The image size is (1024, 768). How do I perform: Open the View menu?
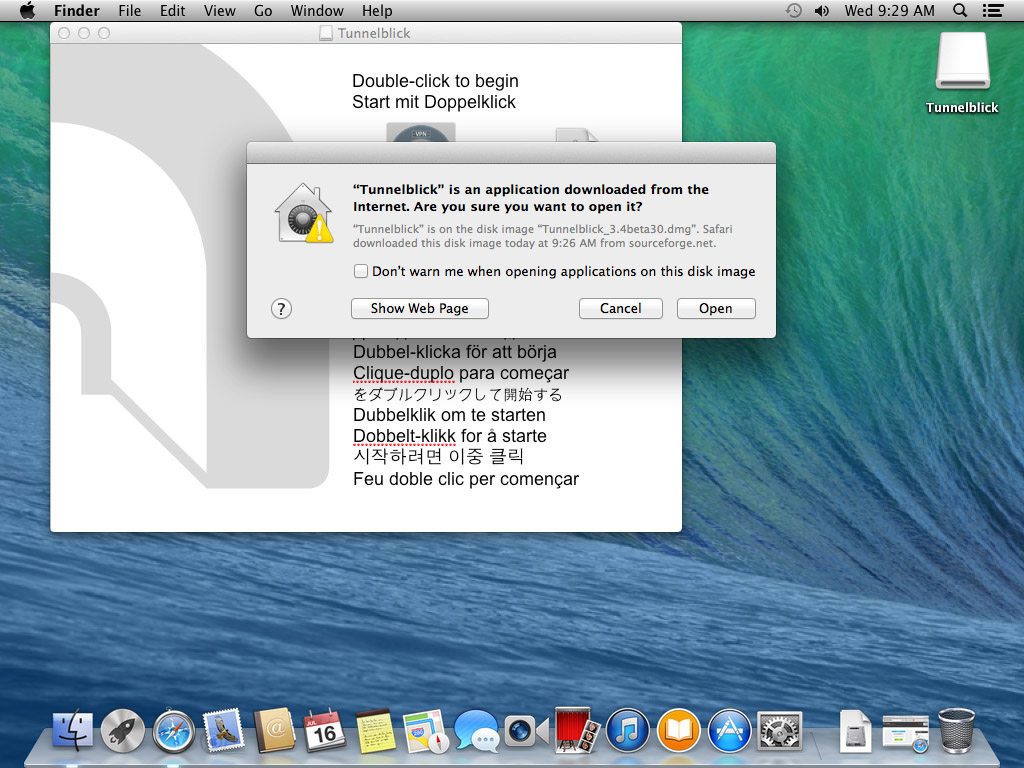coord(219,10)
